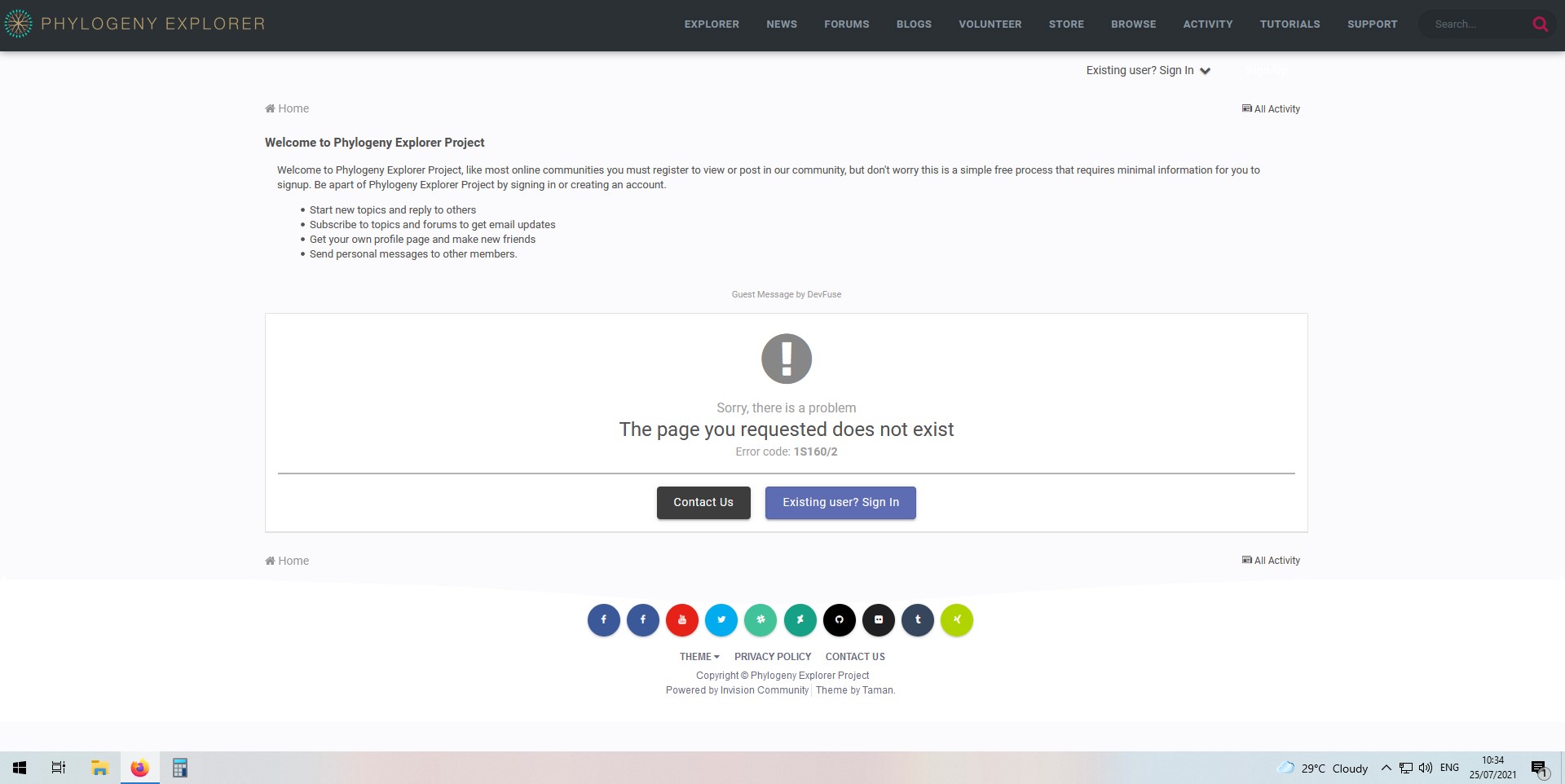
Task: Click the Copyright Phylogeny Explorer Project text
Action: click(782, 676)
